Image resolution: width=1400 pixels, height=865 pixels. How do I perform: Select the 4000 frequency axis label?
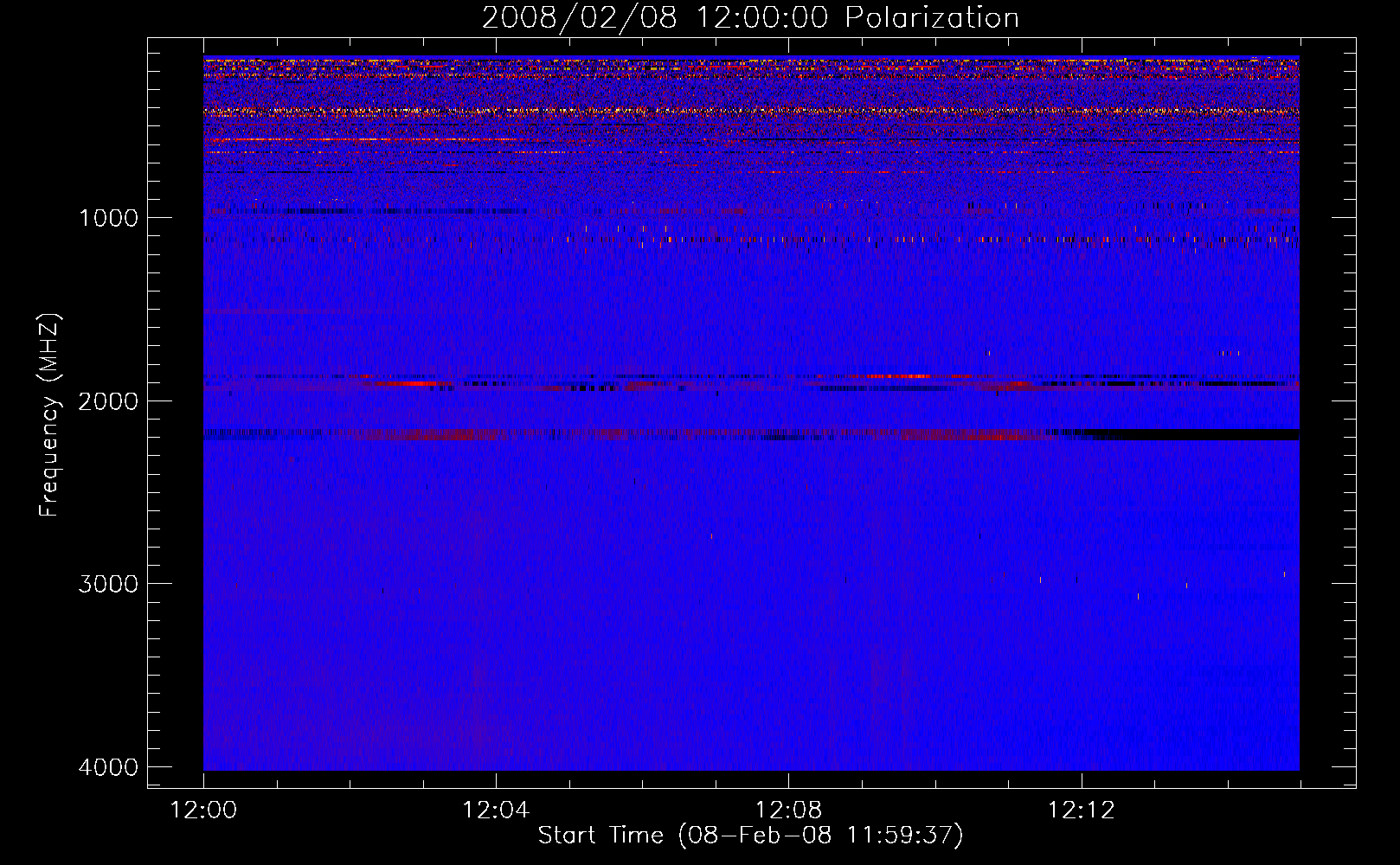[x=109, y=767]
